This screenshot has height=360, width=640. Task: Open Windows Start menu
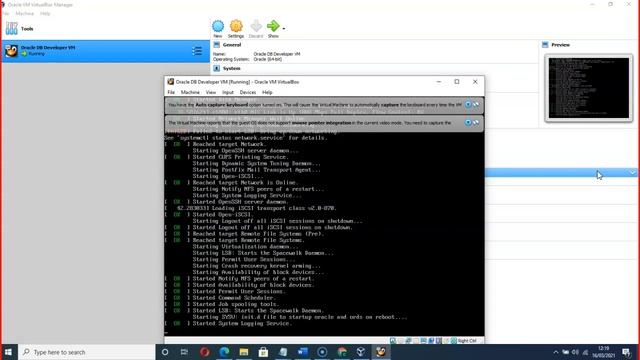[8, 352]
